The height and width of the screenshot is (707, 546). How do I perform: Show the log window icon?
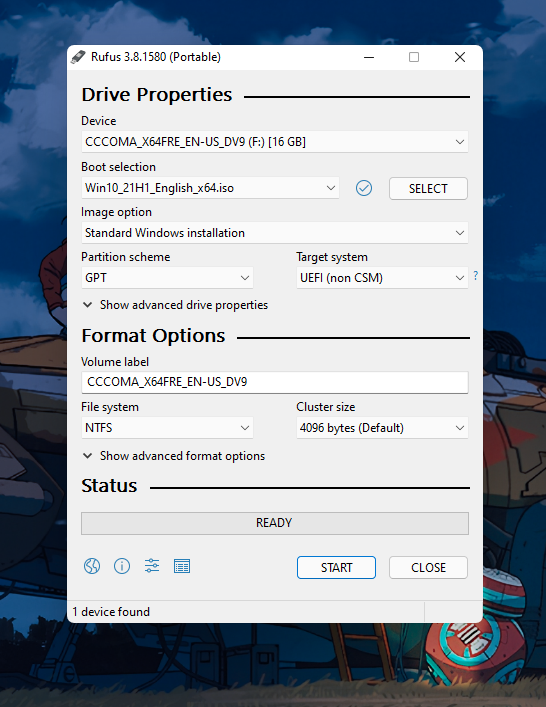[182, 566]
